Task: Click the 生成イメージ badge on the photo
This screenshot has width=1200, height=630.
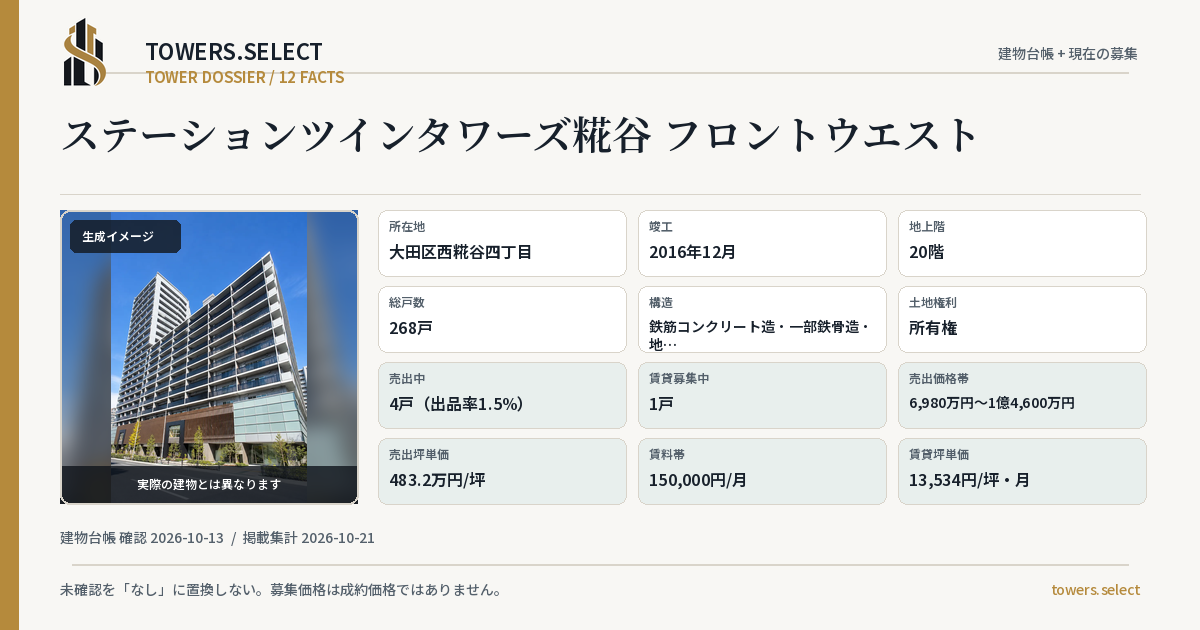Action: pos(125,236)
